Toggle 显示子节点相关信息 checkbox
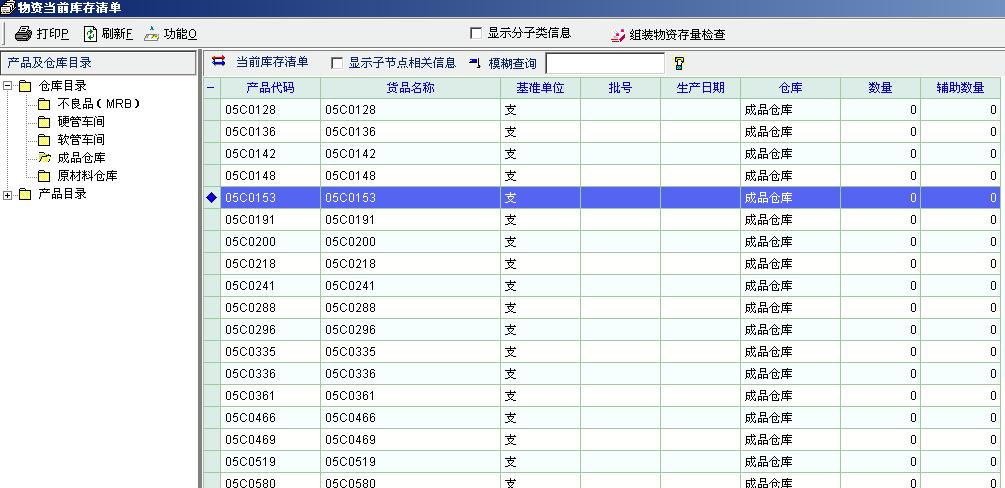 click(x=337, y=63)
